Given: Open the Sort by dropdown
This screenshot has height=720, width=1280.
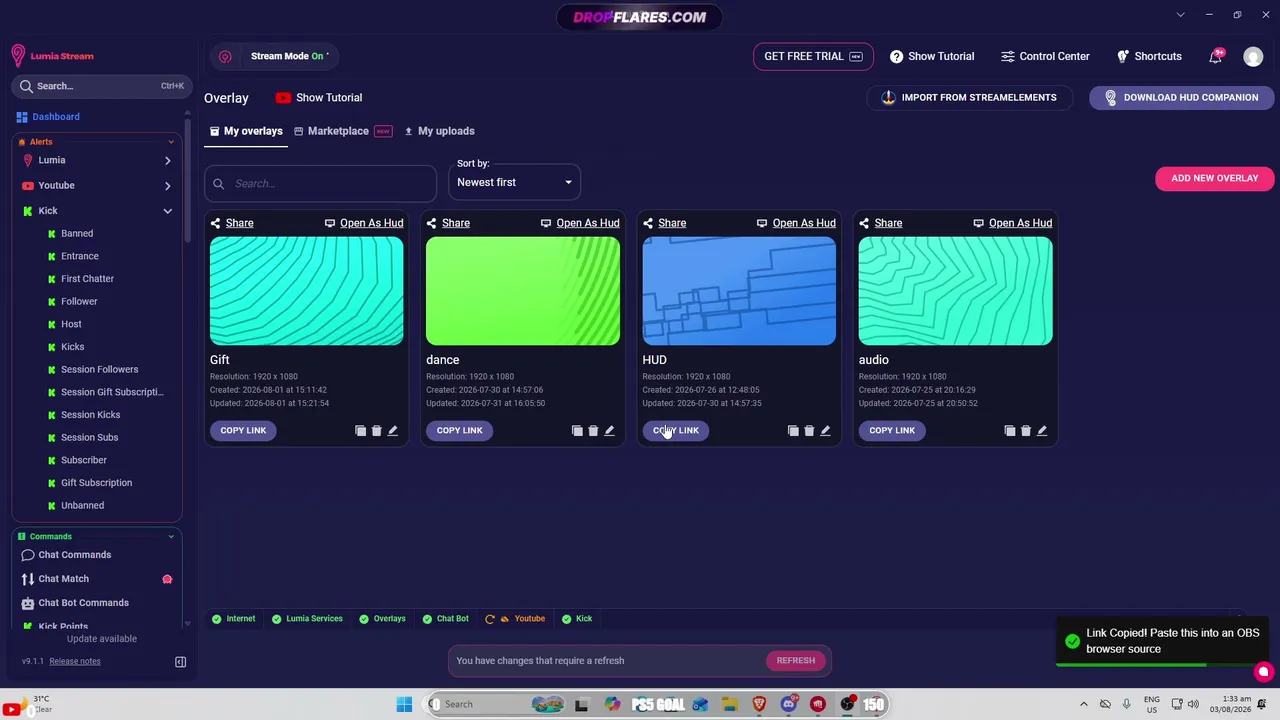Looking at the screenshot, I should (x=514, y=182).
